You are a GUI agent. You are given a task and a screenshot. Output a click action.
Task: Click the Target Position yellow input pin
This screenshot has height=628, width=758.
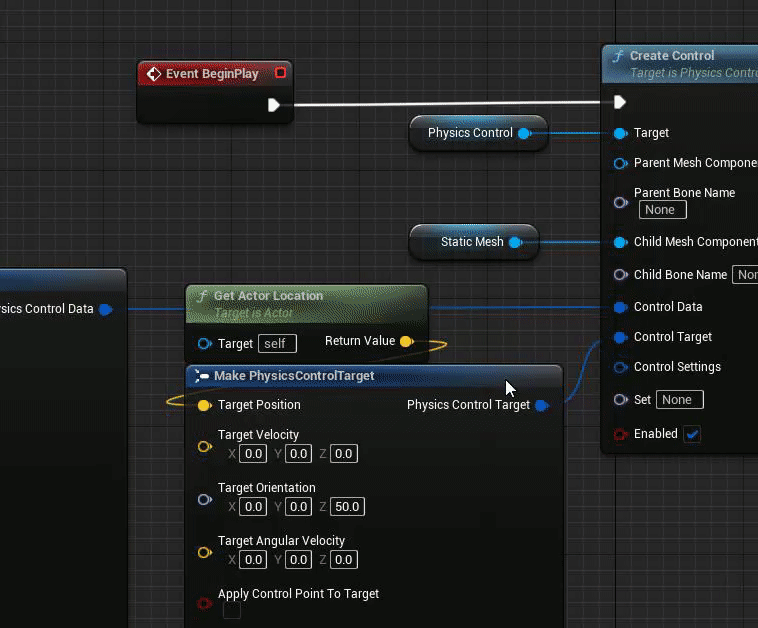(204, 405)
